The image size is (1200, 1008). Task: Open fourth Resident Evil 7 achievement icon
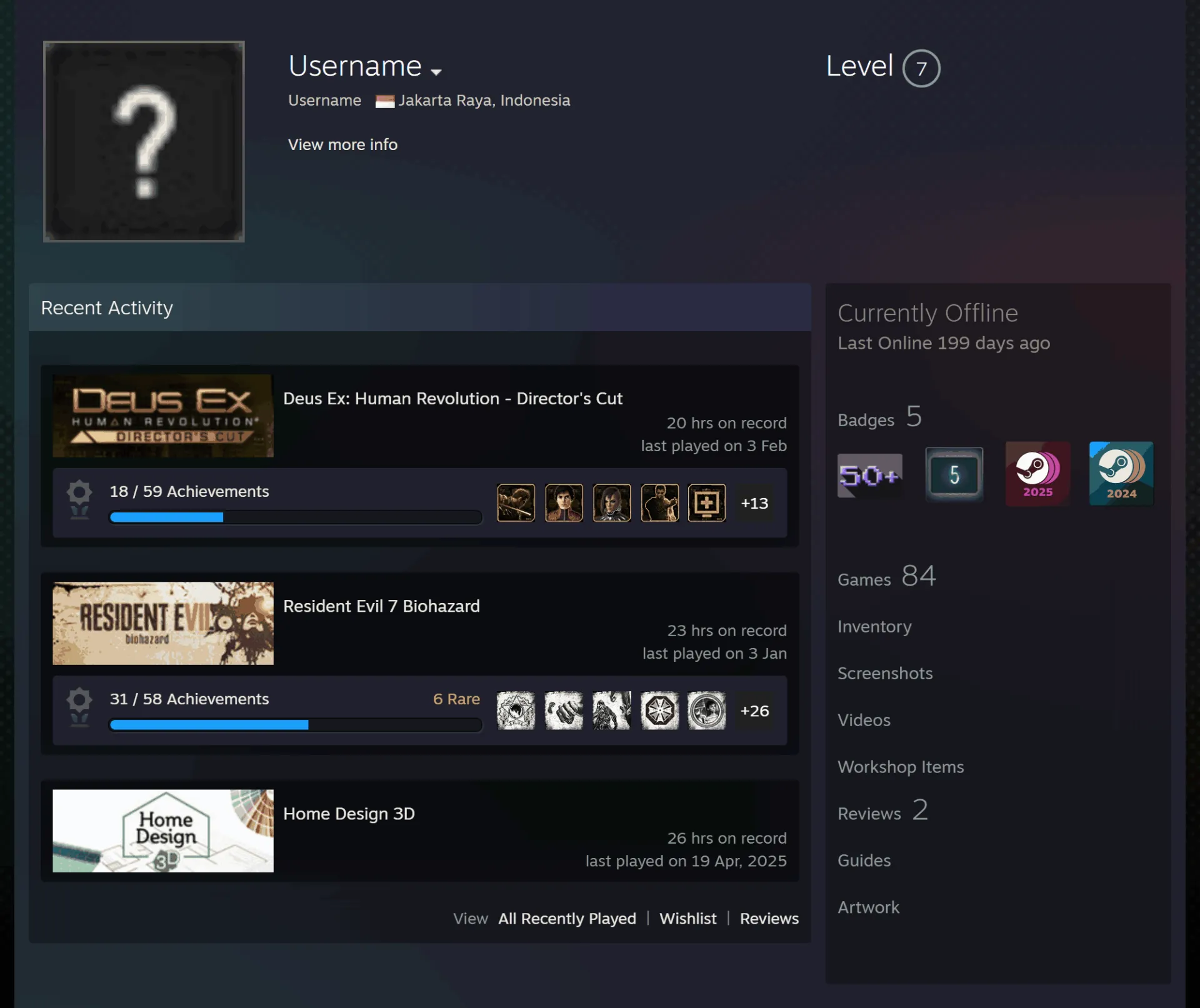coord(659,711)
